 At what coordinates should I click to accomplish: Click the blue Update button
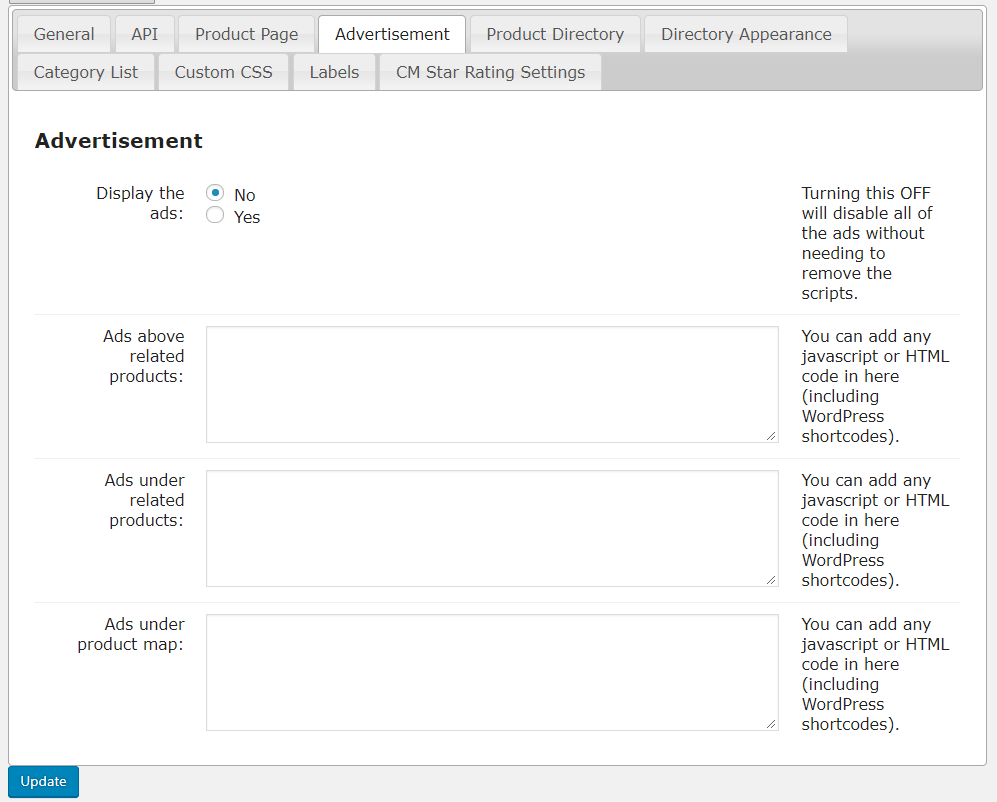43,782
